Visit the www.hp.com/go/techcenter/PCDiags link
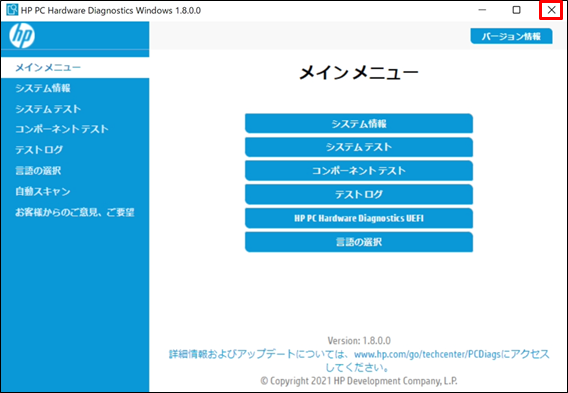 click(x=428, y=354)
